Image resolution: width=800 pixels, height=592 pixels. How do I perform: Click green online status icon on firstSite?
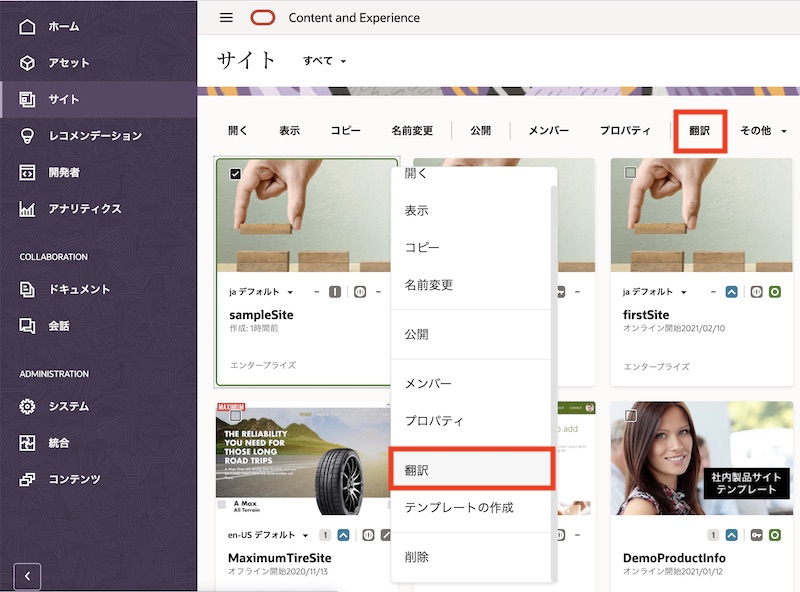(x=774, y=292)
